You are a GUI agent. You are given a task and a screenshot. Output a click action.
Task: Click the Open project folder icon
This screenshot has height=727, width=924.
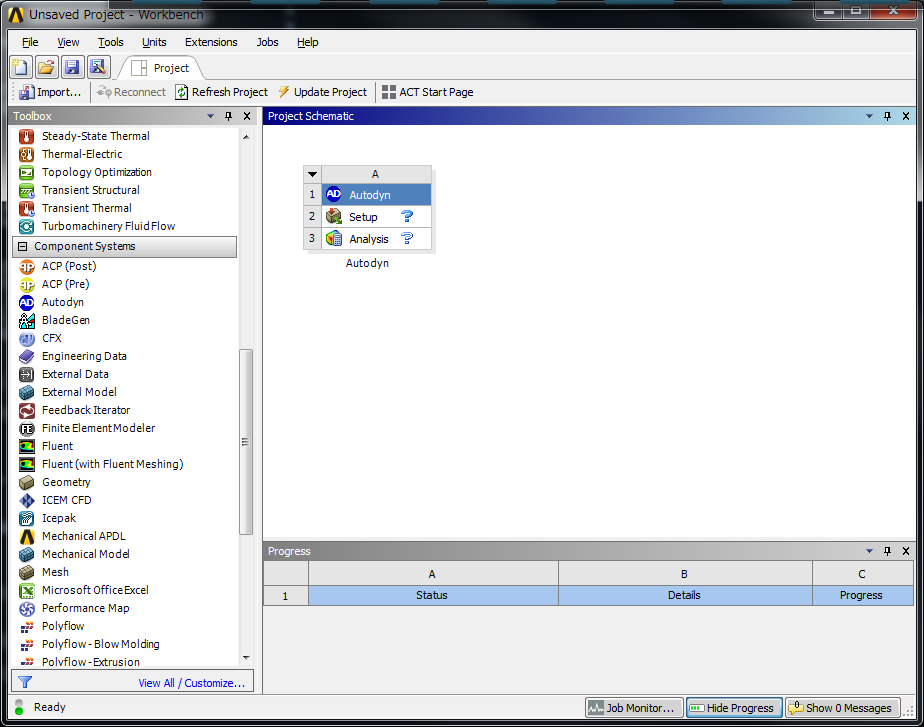46,67
